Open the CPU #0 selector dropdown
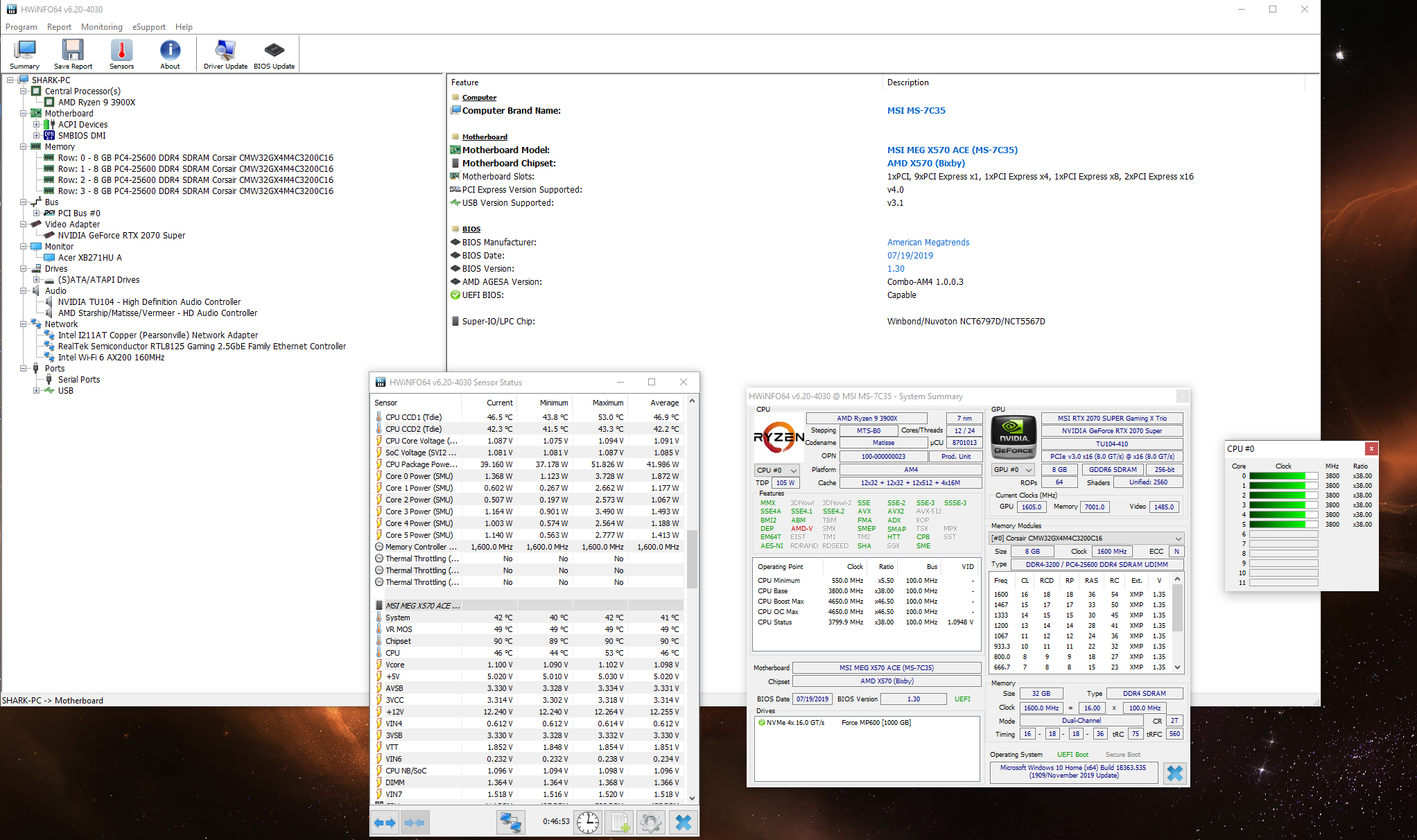The height and width of the screenshot is (840, 1417). coord(776,470)
